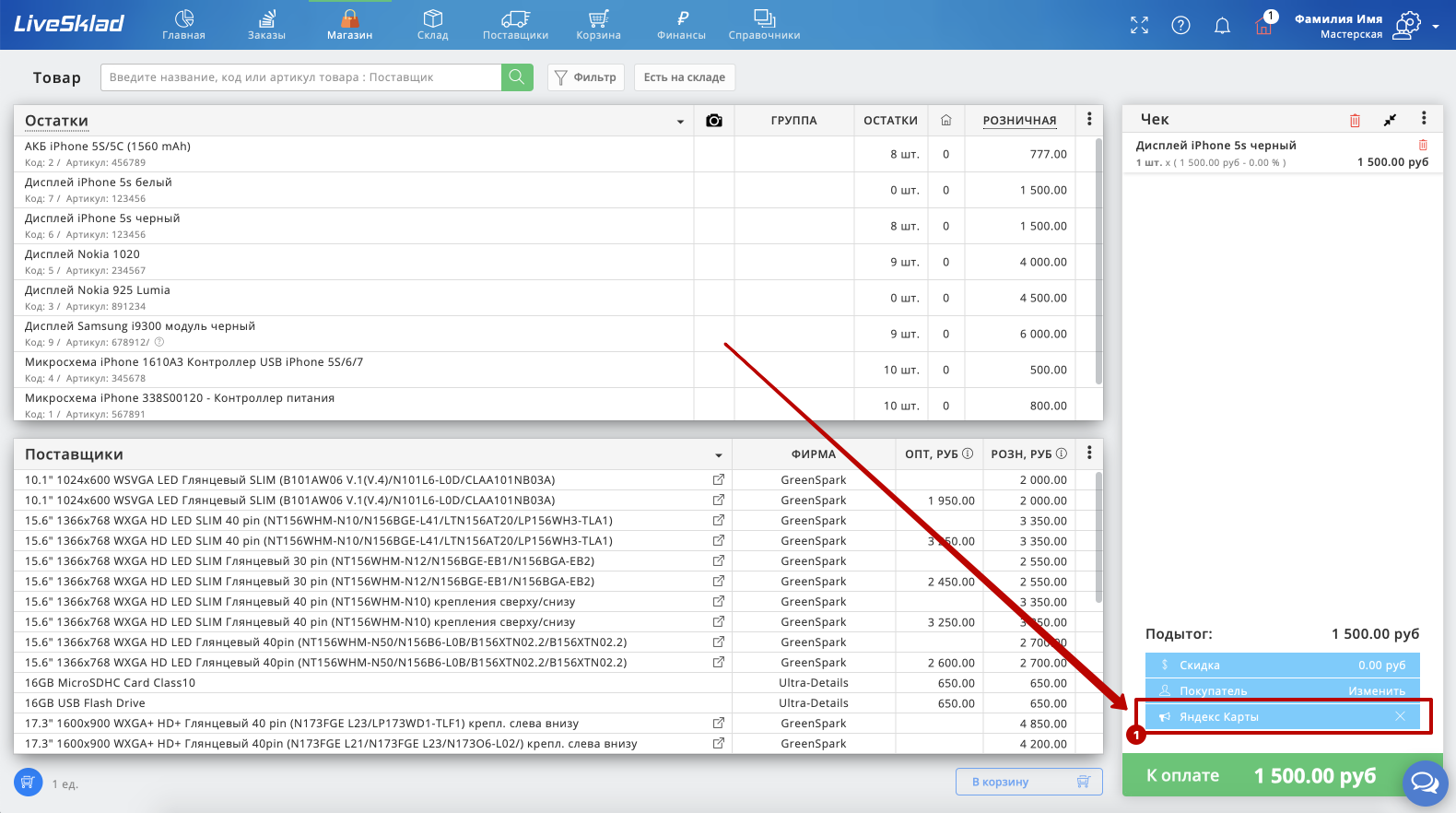This screenshot has width=1456, height=813.
Task: Expand the Поставщики panel dropdown arrow
Action: pos(719,455)
